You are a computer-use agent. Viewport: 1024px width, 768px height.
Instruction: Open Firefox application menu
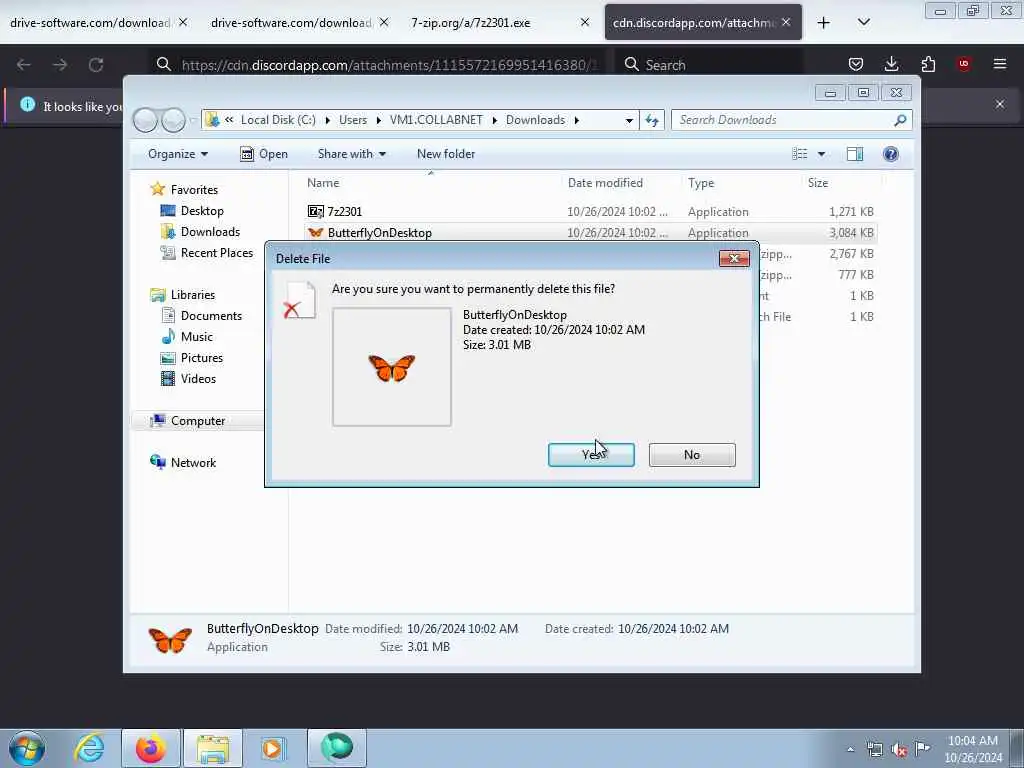click(x=1000, y=64)
